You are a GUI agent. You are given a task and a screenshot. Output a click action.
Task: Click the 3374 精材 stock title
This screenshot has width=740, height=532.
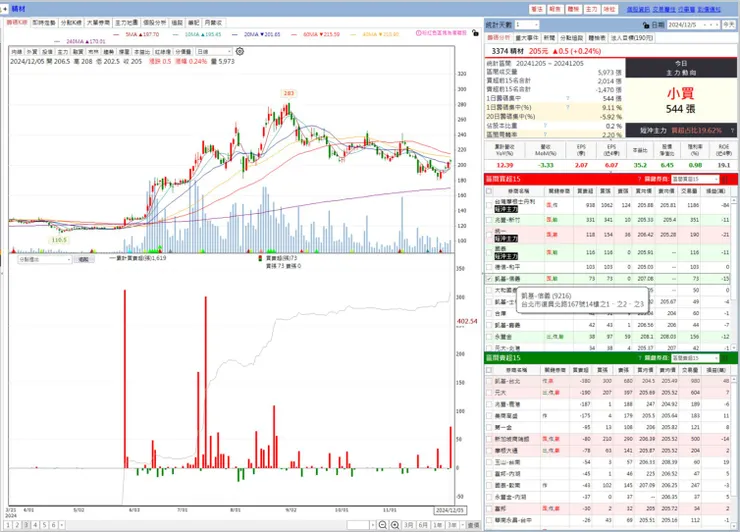pos(508,51)
